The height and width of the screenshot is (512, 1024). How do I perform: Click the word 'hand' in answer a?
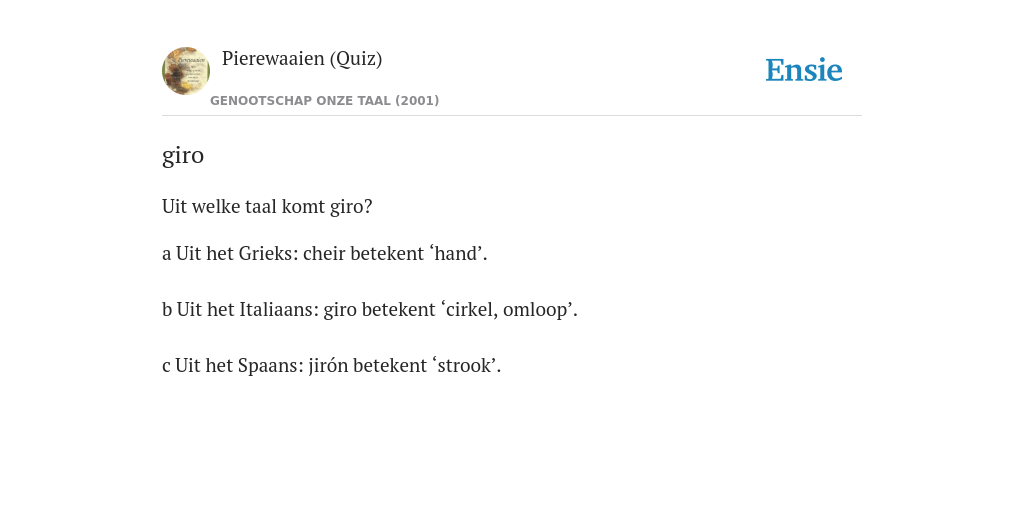coord(457,253)
